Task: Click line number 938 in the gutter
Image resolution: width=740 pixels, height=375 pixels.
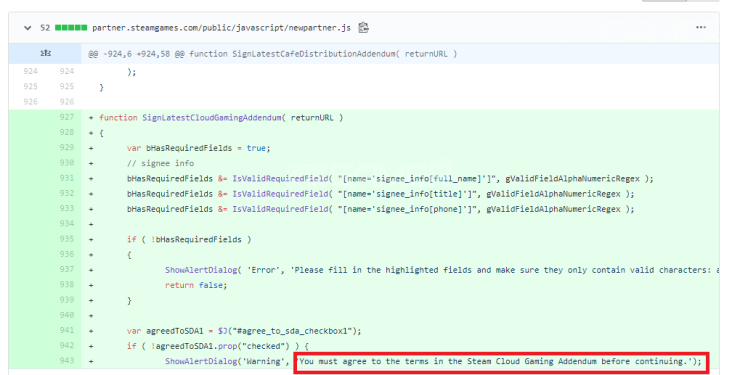Action: point(67,284)
